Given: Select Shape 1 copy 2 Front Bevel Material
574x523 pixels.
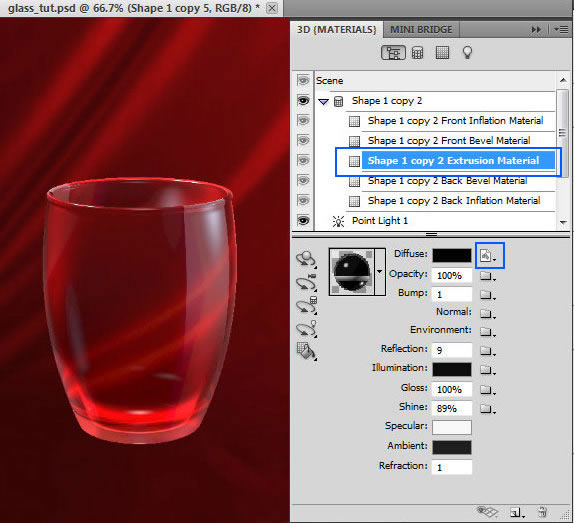Looking at the screenshot, I should [449, 141].
